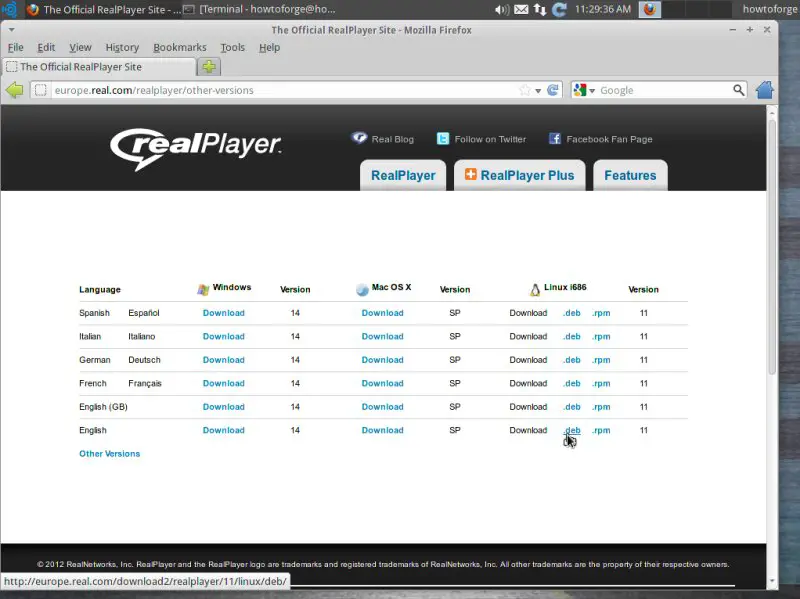Click the .deb link in the French row
The image size is (800, 599).
(571, 383)
